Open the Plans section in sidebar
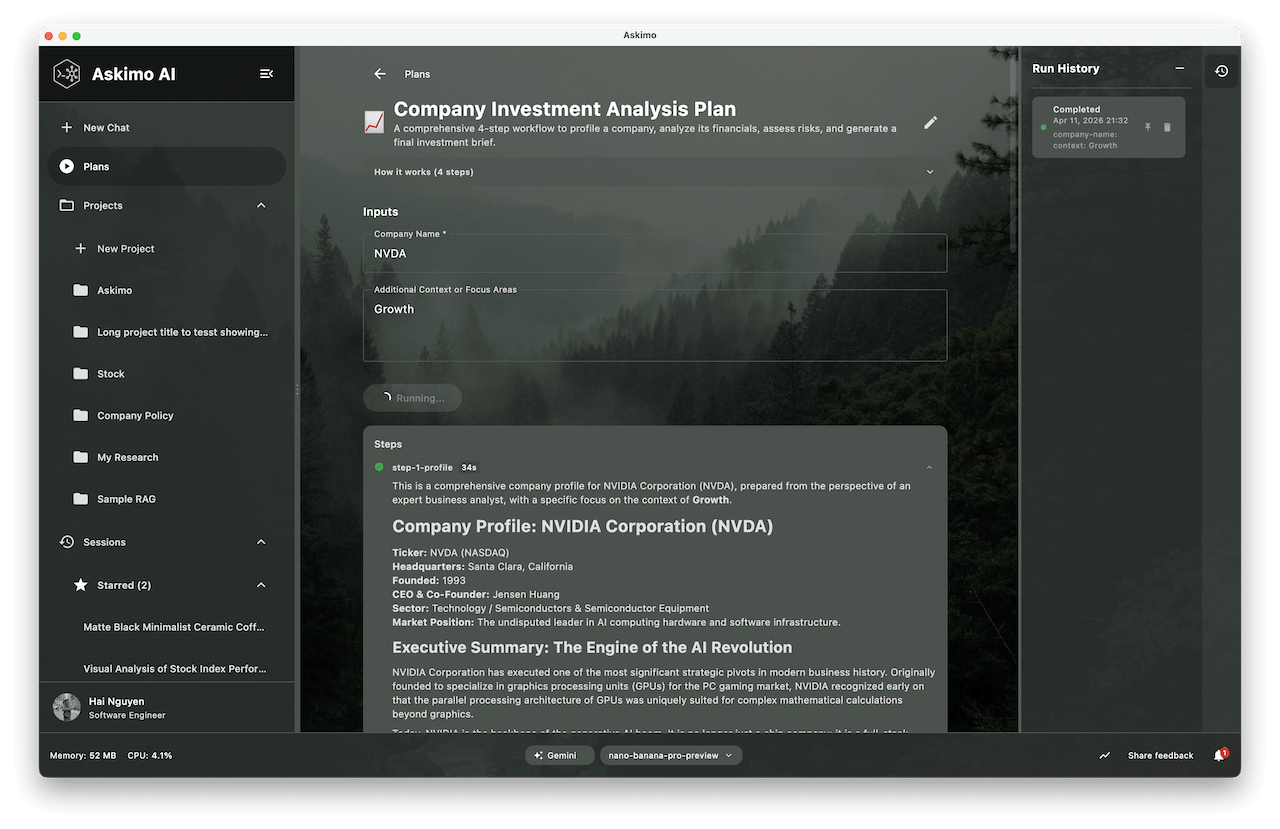Viewport: 1280px width, 829px height. click(x=167, y=167)
